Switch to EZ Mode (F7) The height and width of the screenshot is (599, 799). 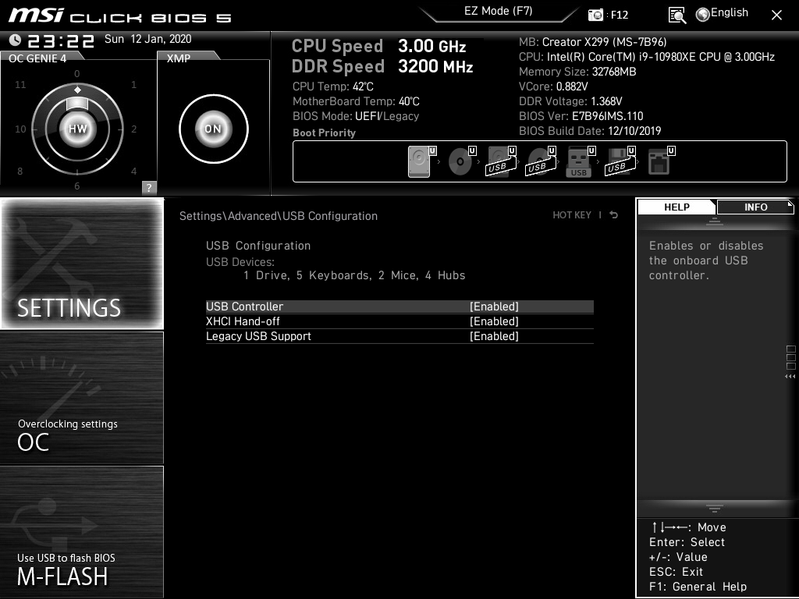tap(498, 12)
